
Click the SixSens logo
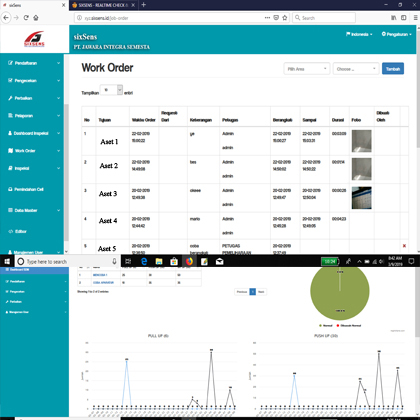[34, 39]
